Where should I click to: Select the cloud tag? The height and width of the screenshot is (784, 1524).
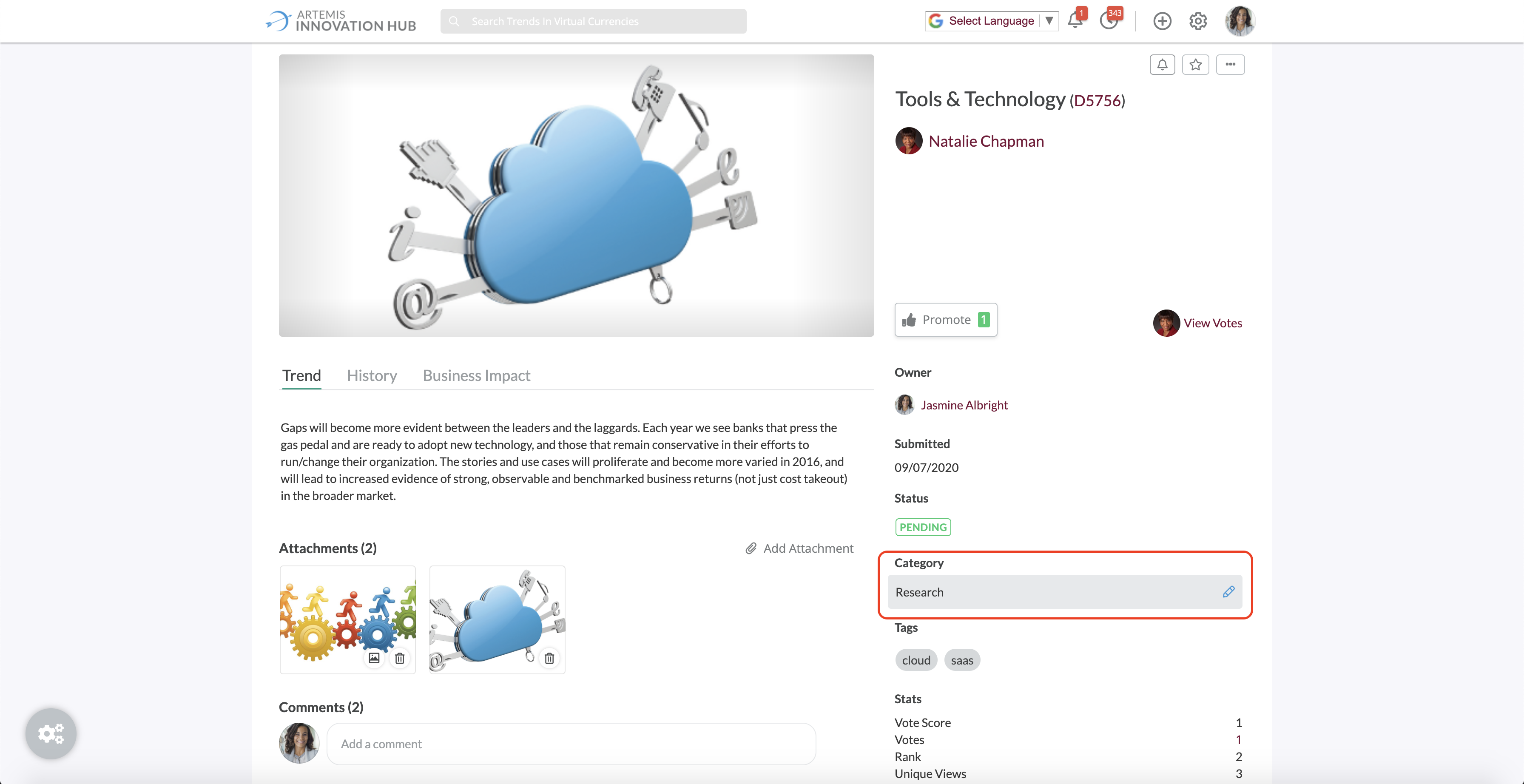tap(916, 660)
